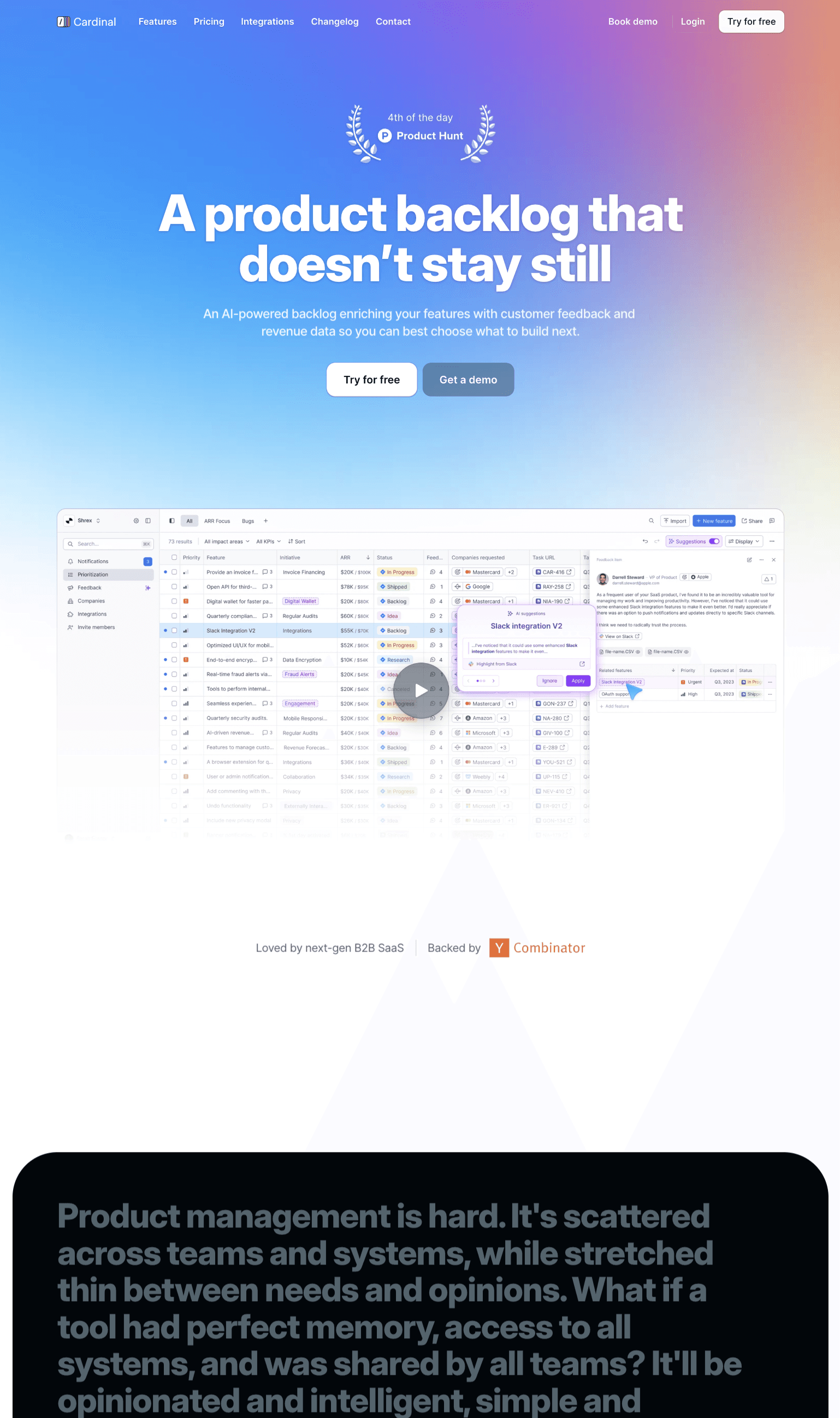The width and height of the screenshot is (840, 1418).
Task: Click the sidebar Search field
Action: [x=108, y=544]
